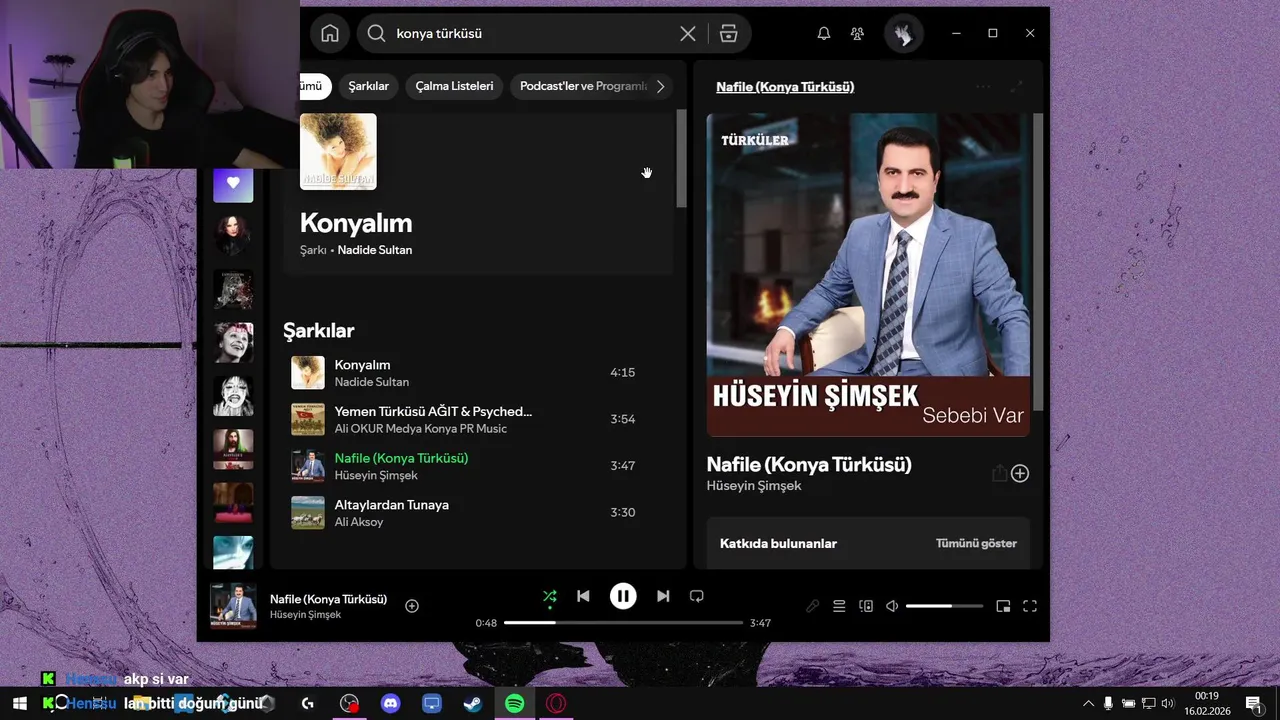Open the Browse icon beside the search bar
1280x720 pixels.
tap(729, 33)
